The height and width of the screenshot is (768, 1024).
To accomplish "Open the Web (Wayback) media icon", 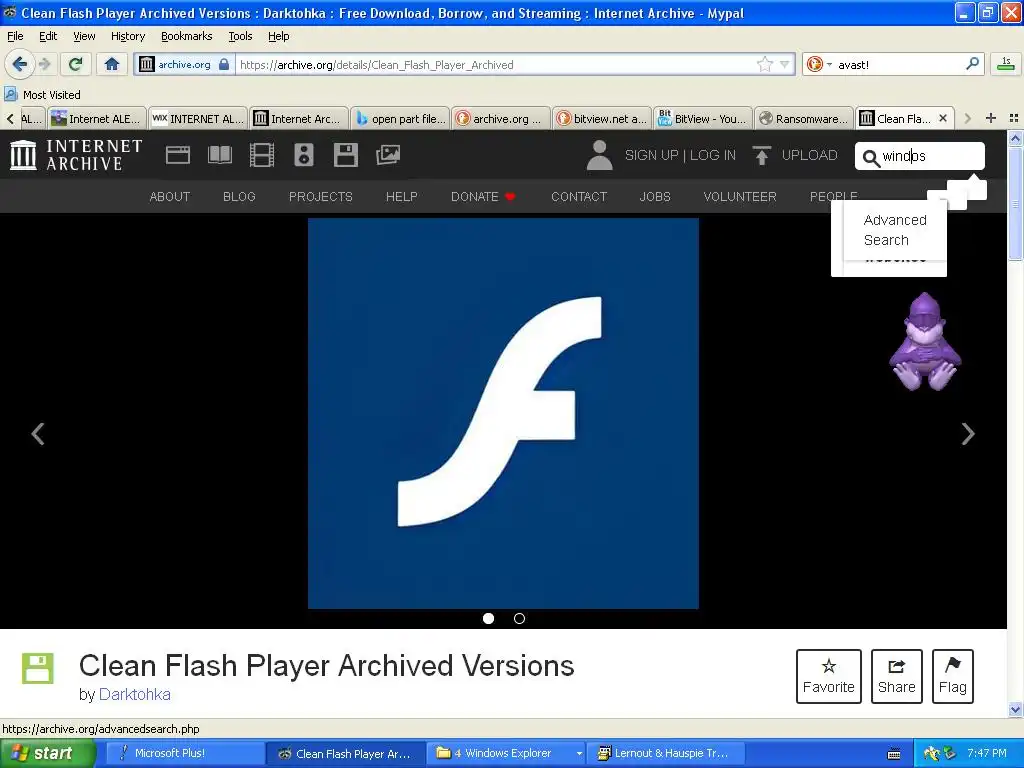I will (x=178, y=155).
